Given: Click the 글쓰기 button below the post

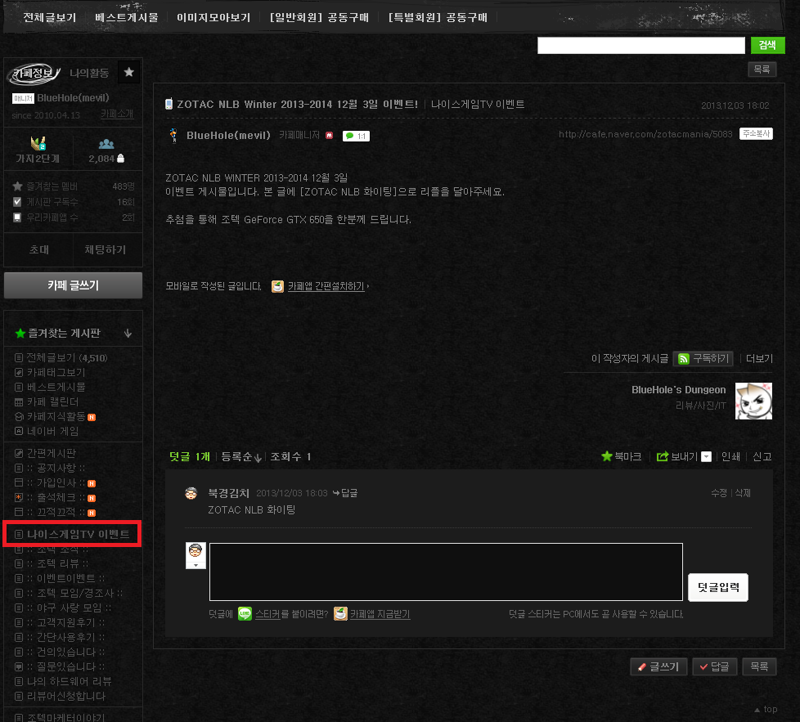Looking at the screenshot, I should [x=659, y=666].
